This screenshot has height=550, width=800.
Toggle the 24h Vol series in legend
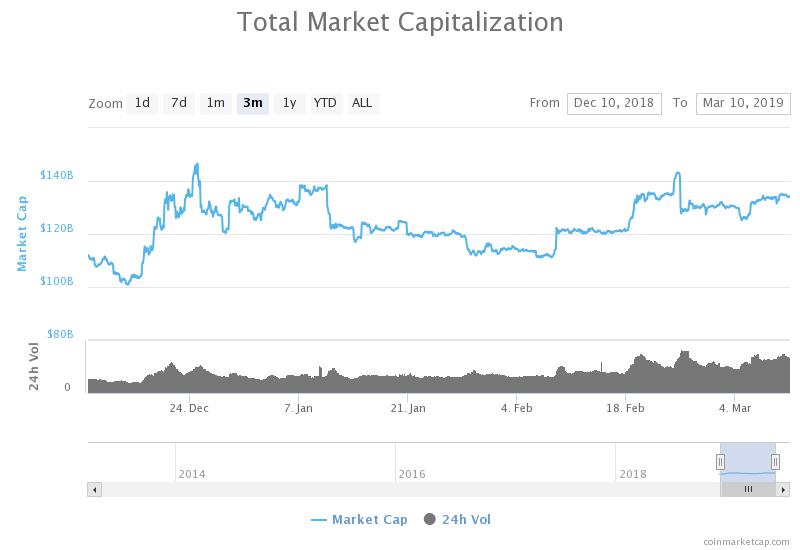pos(458,519)
